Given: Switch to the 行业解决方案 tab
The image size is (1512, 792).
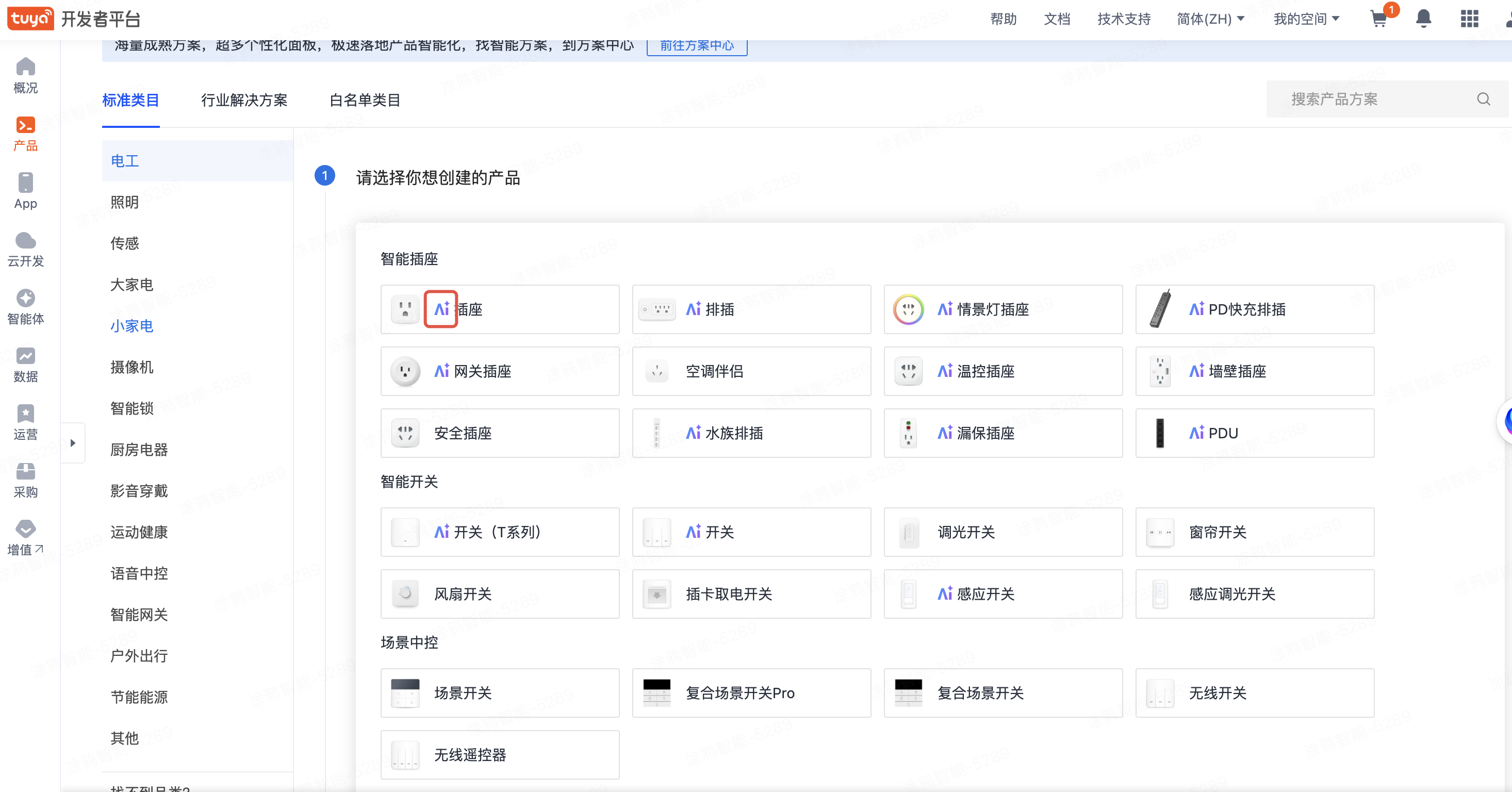Looking at the screenshot, I should click(x=244, y=101).
